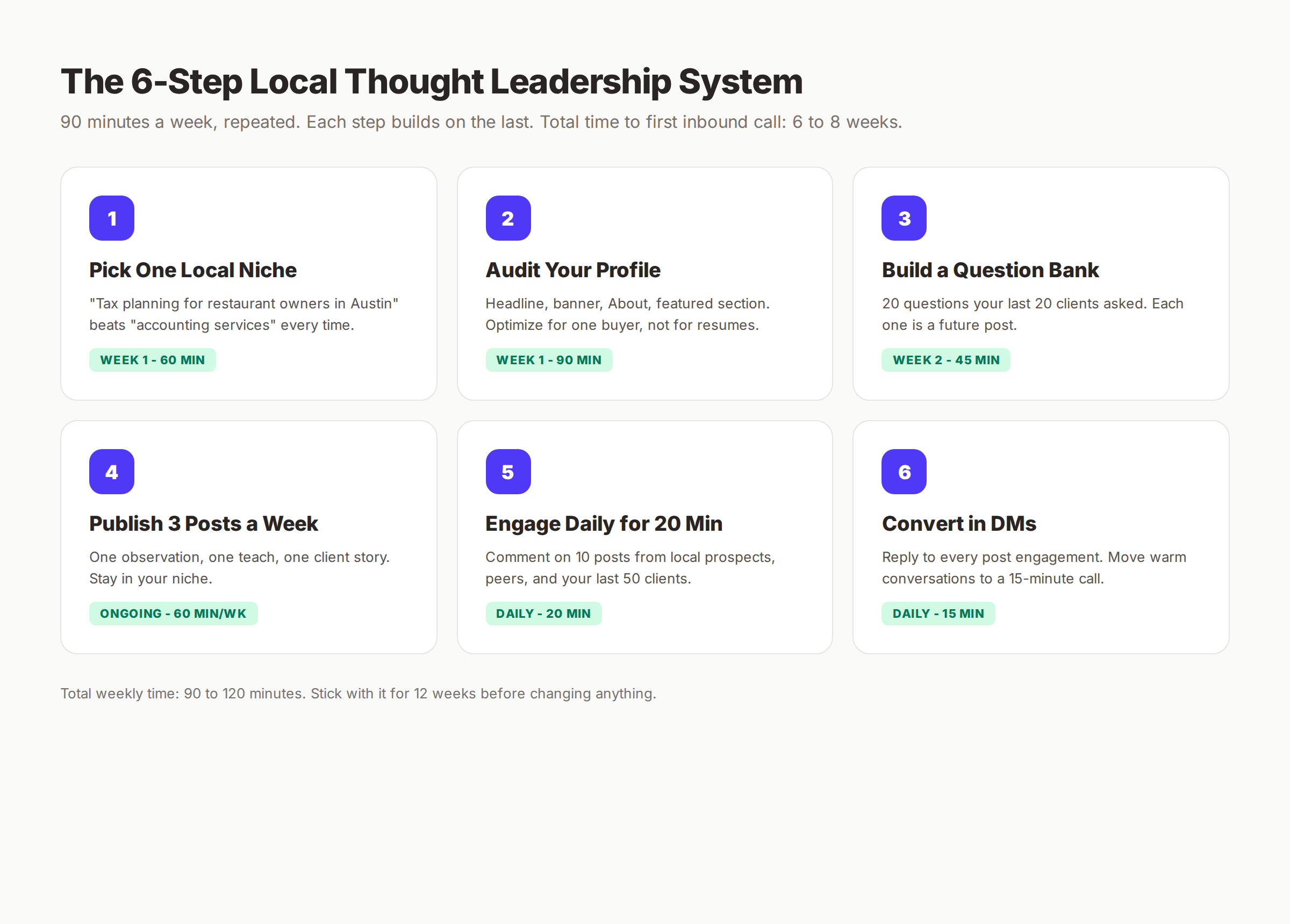Click the 'One observation, one teach' description
The width and height of the screenshot is (1290, 924).
(240, 568)
